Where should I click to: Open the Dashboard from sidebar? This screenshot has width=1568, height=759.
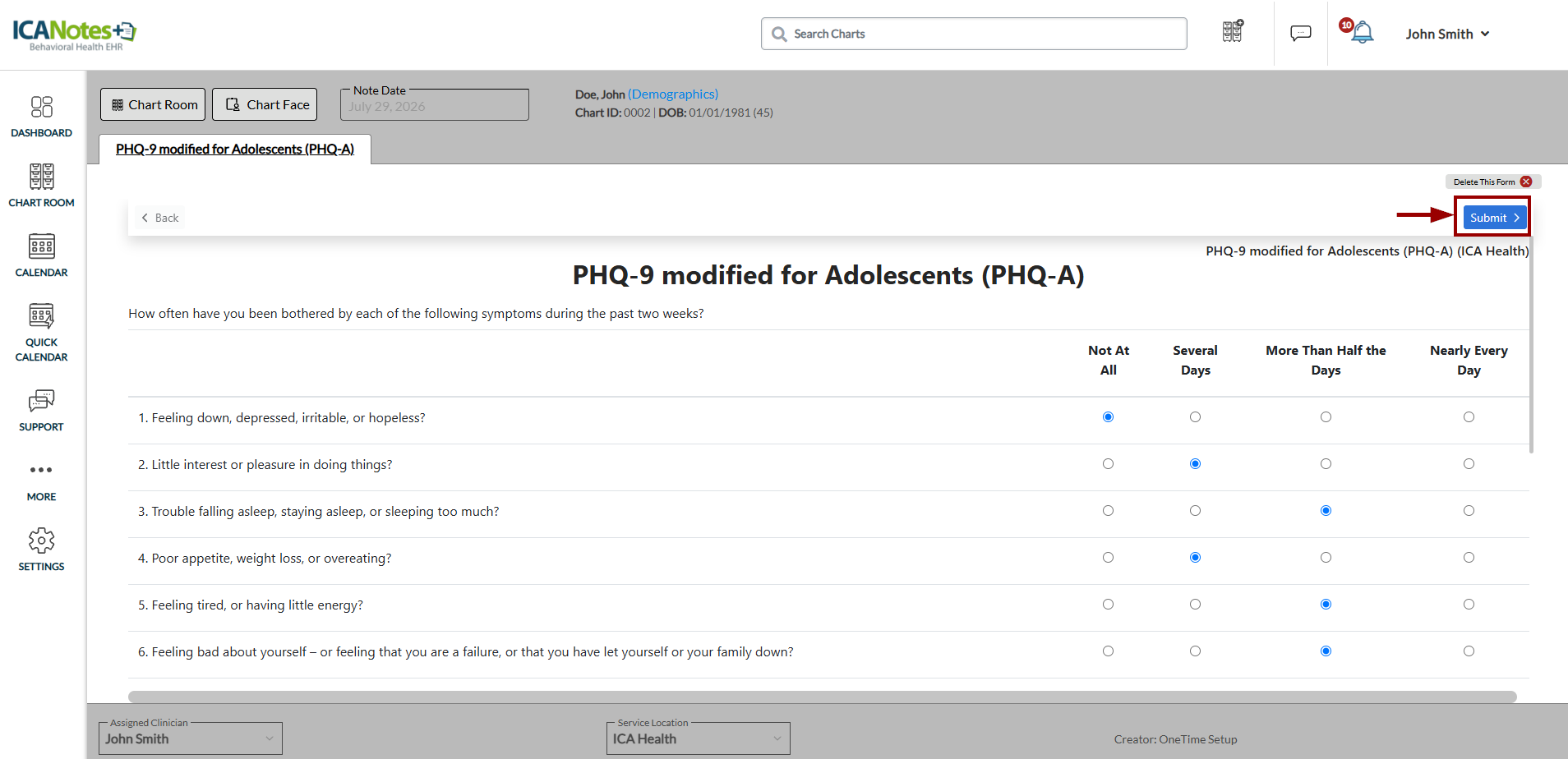coord(41,117)
